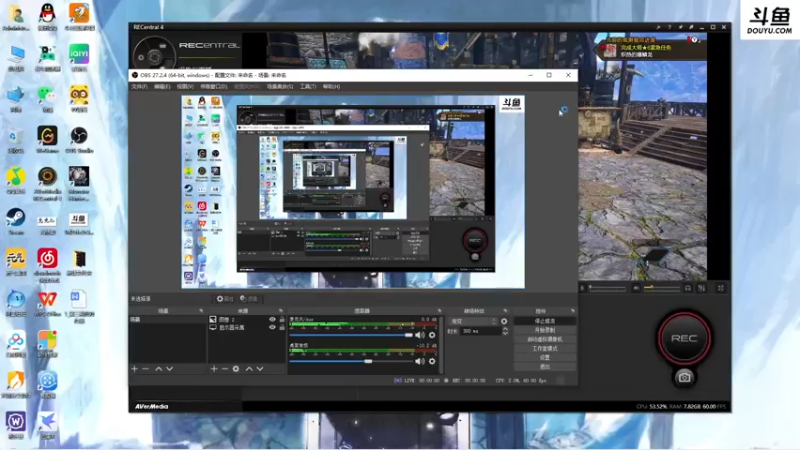Viewport: 800px width, 450px height.
Task: Lock the 显示器采集 source
Action: pyautogui.click(x=282, y=328)
